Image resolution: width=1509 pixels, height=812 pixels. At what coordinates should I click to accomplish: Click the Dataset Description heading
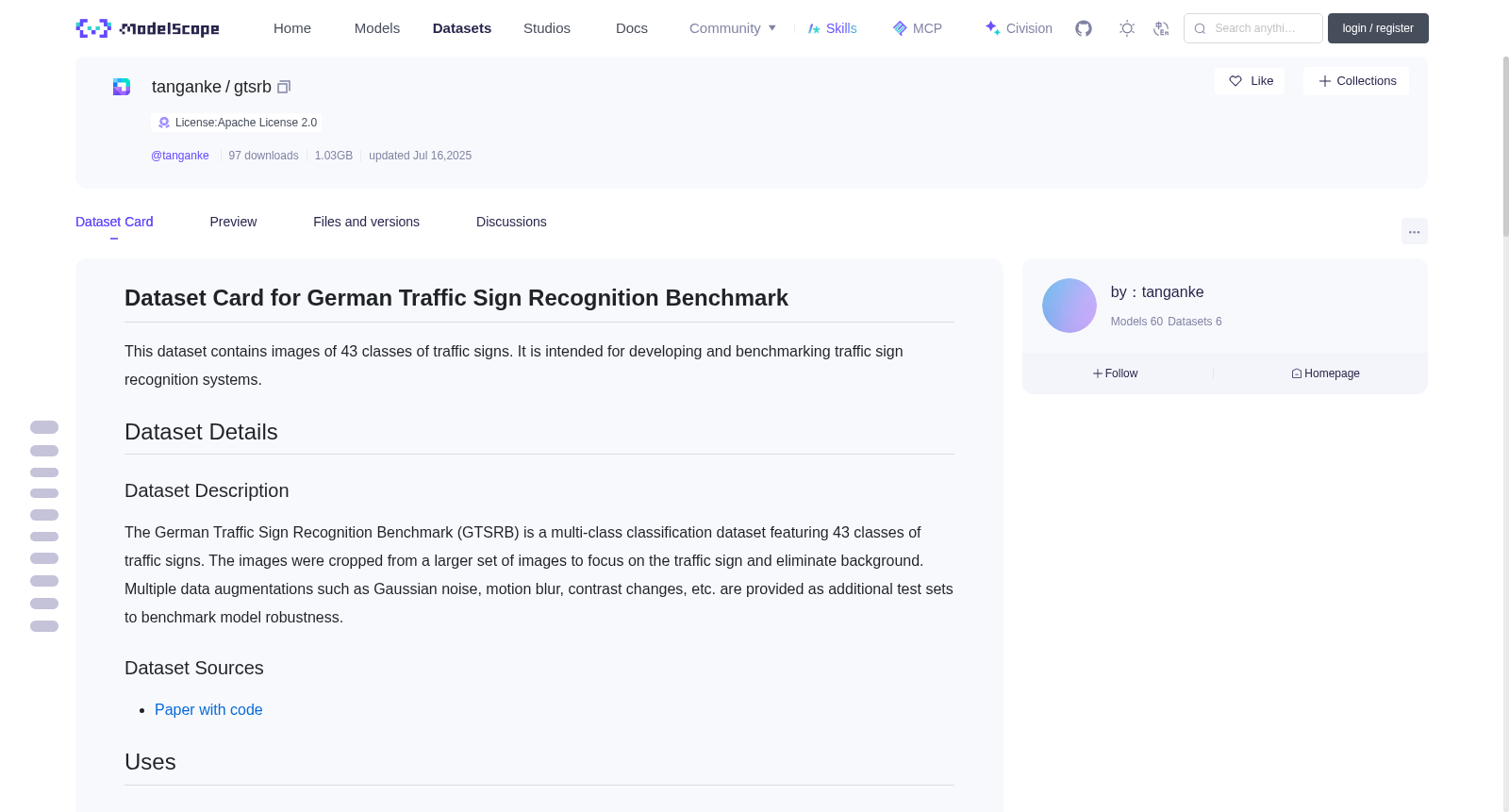207,490
